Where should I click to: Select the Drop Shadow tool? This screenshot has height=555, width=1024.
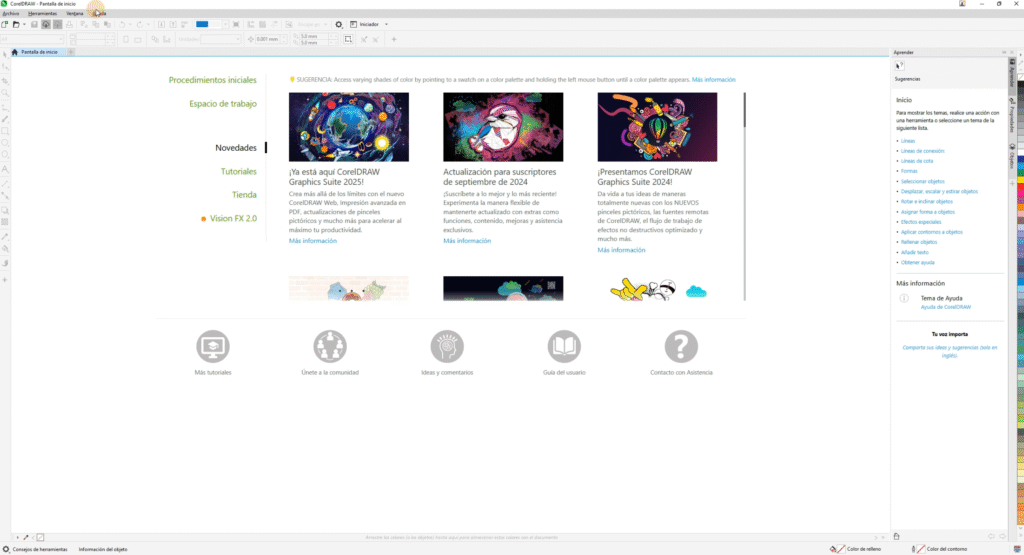click(x=5, y=211)
